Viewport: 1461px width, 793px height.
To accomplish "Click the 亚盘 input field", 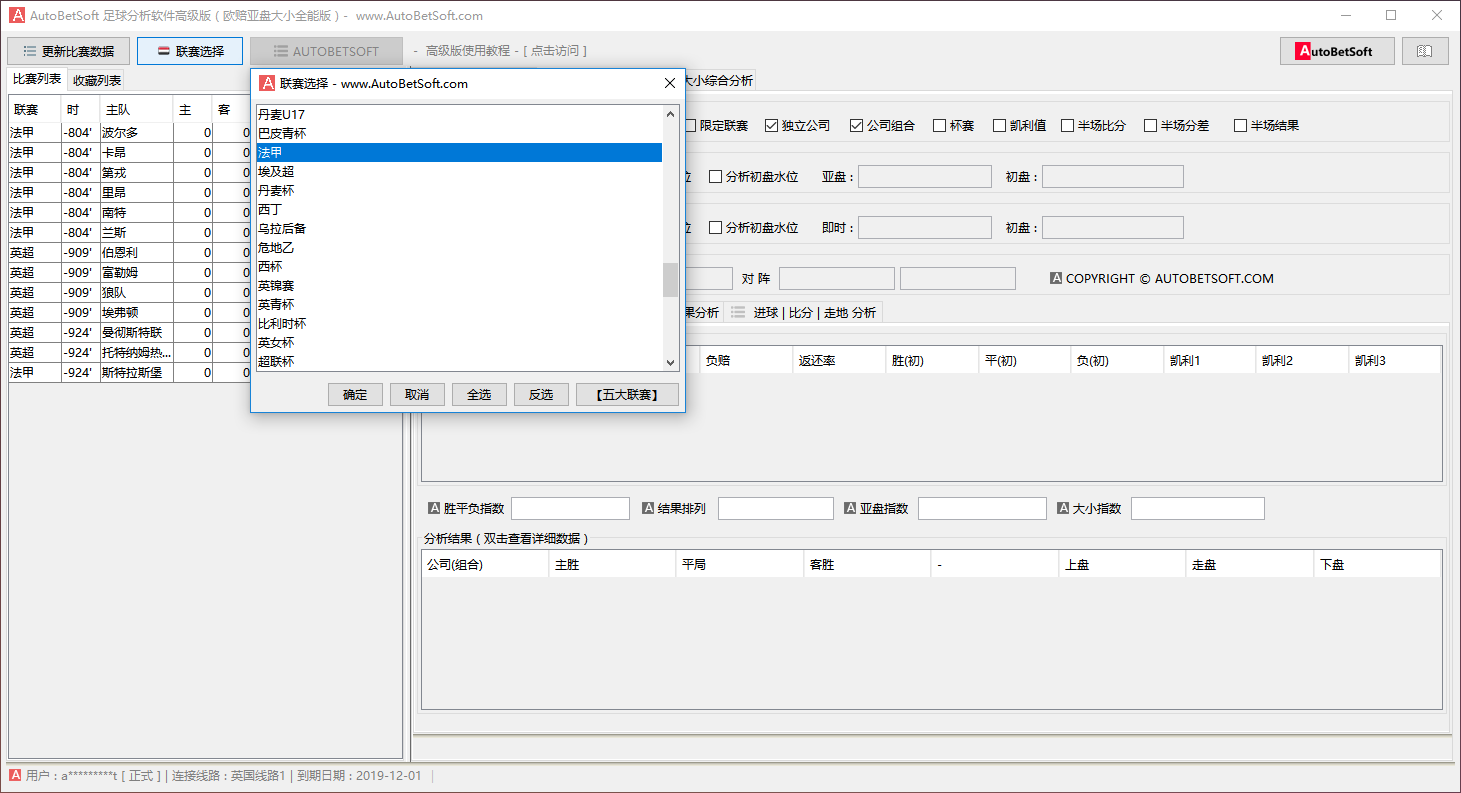I will coord(925,177).
